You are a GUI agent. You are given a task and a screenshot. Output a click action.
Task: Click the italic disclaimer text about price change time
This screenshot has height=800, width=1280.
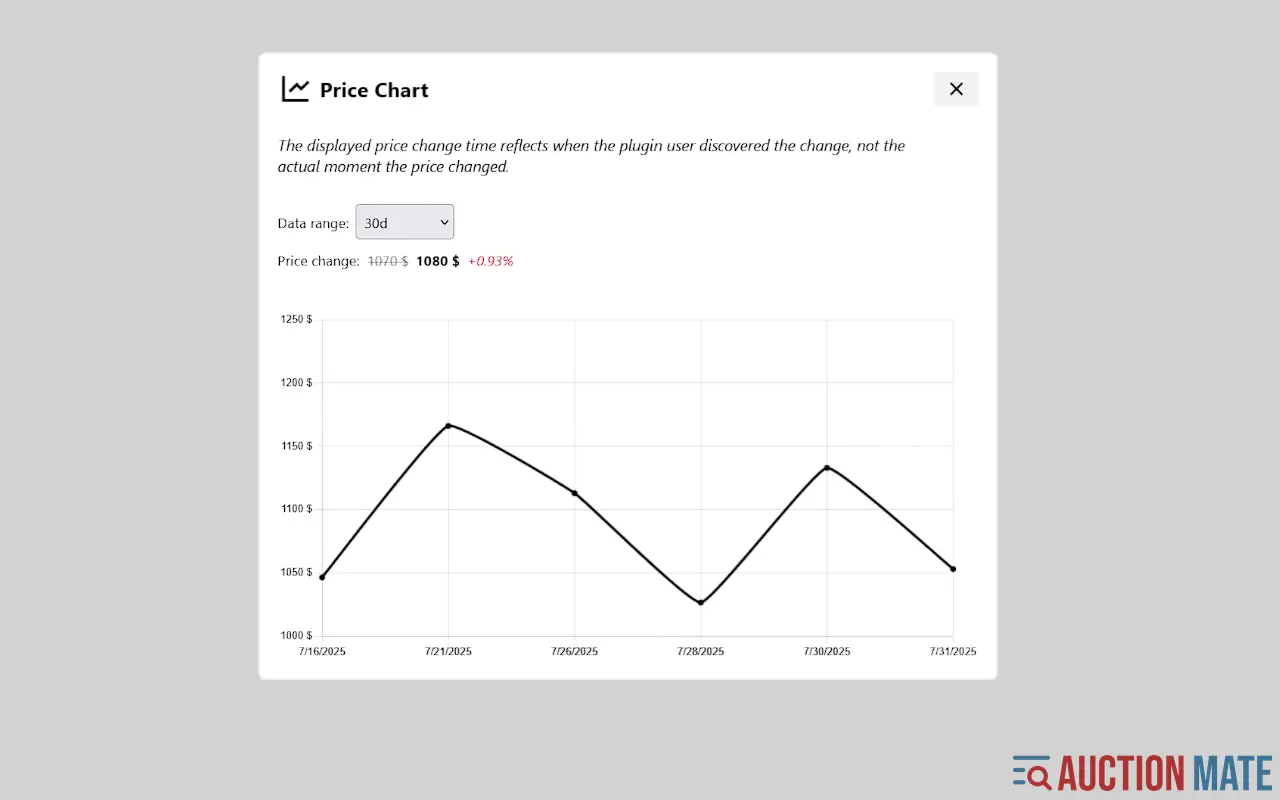[590, 156]
